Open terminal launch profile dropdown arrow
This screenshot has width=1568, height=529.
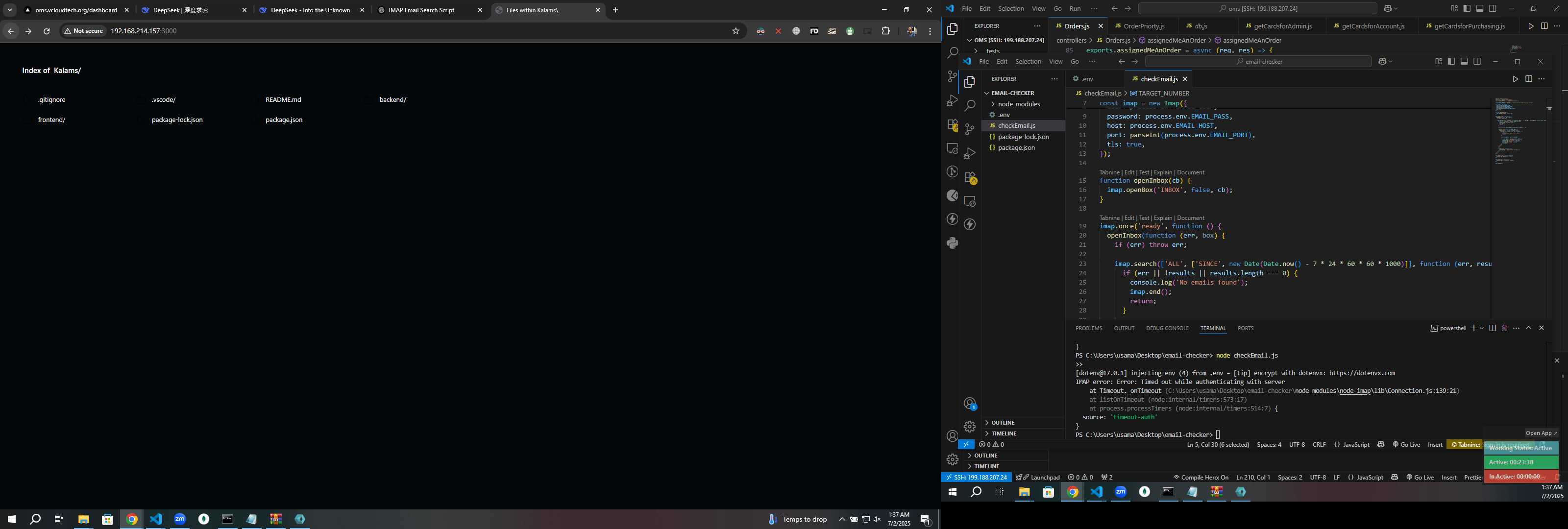pos(1482,328)
